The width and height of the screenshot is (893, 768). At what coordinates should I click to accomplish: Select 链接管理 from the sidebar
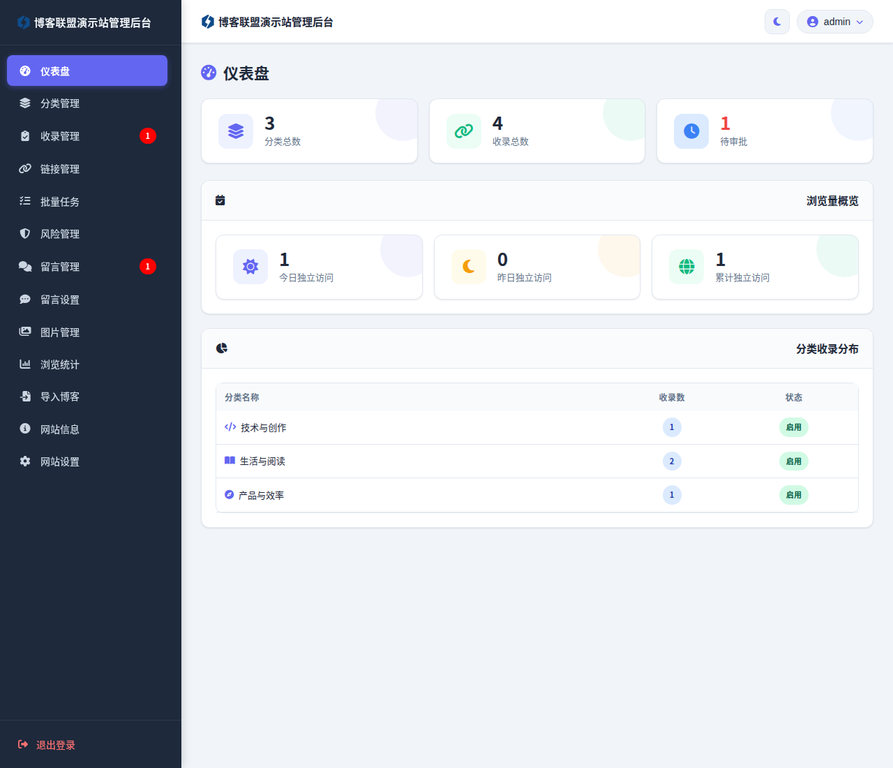coord(87,169)
